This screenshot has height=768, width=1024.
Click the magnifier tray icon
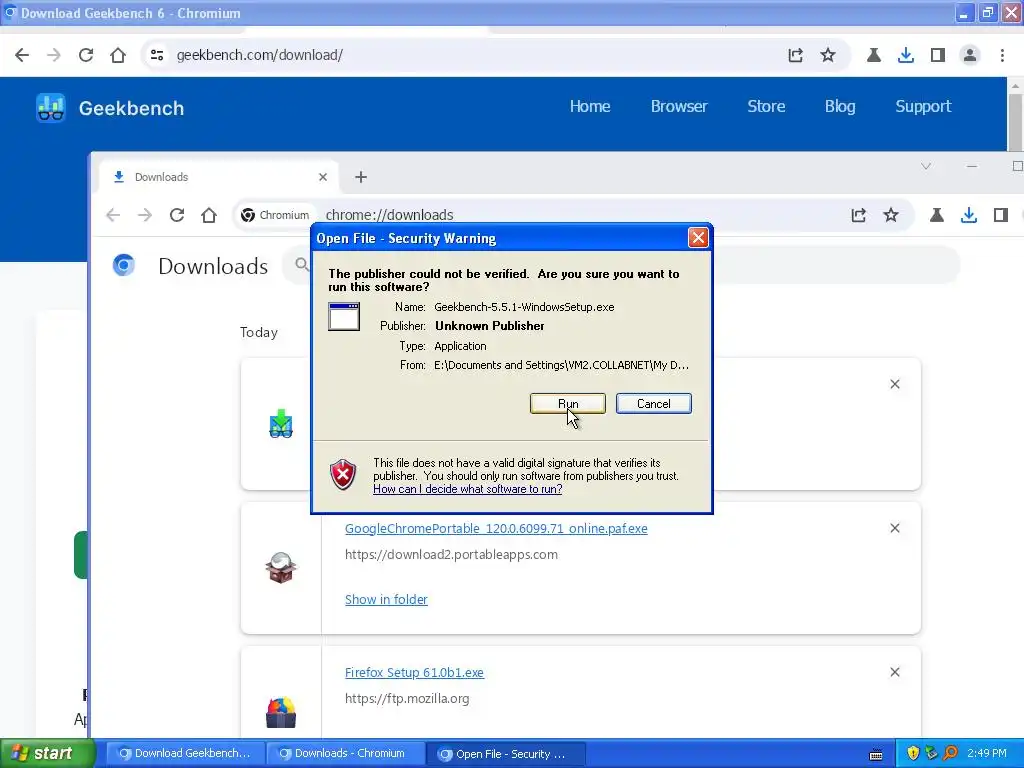coord(951,754)
